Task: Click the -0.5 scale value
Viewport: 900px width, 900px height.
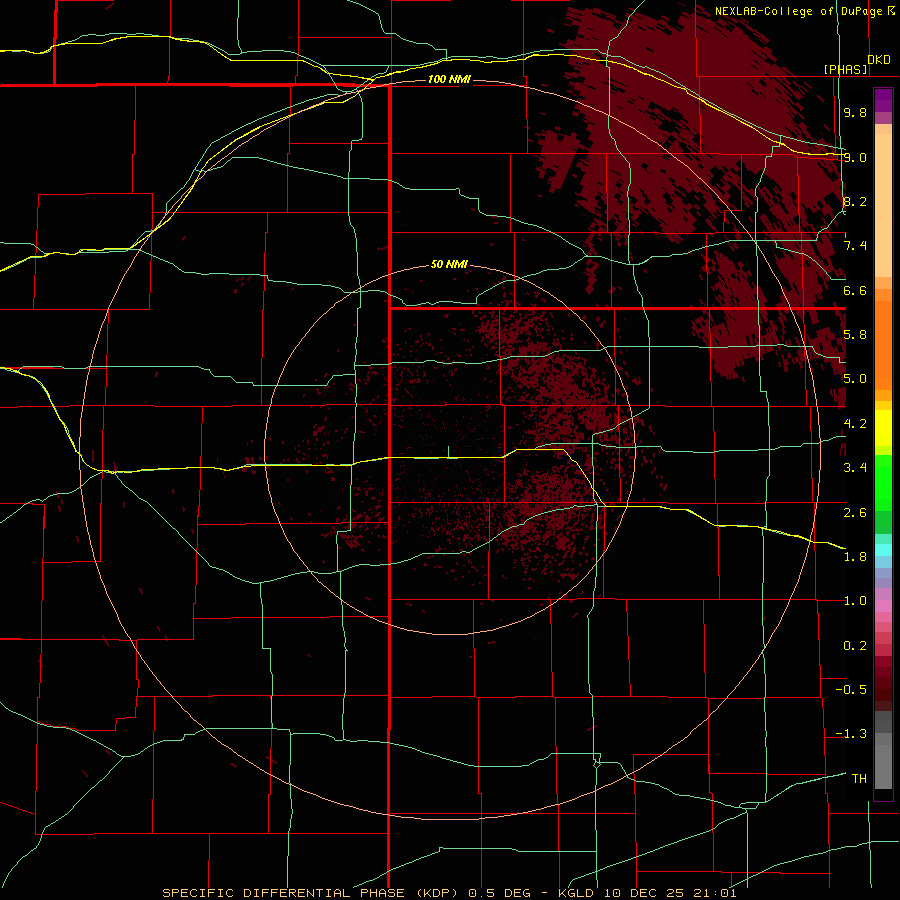Action: (851, 690)
